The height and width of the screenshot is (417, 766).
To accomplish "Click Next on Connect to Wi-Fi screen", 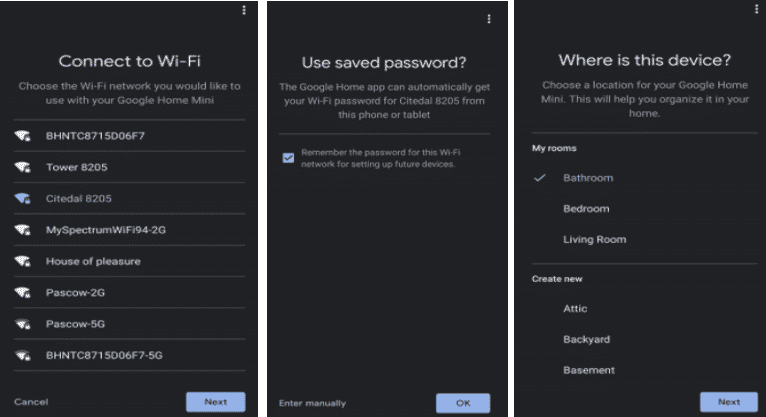I will pos(215,402).
